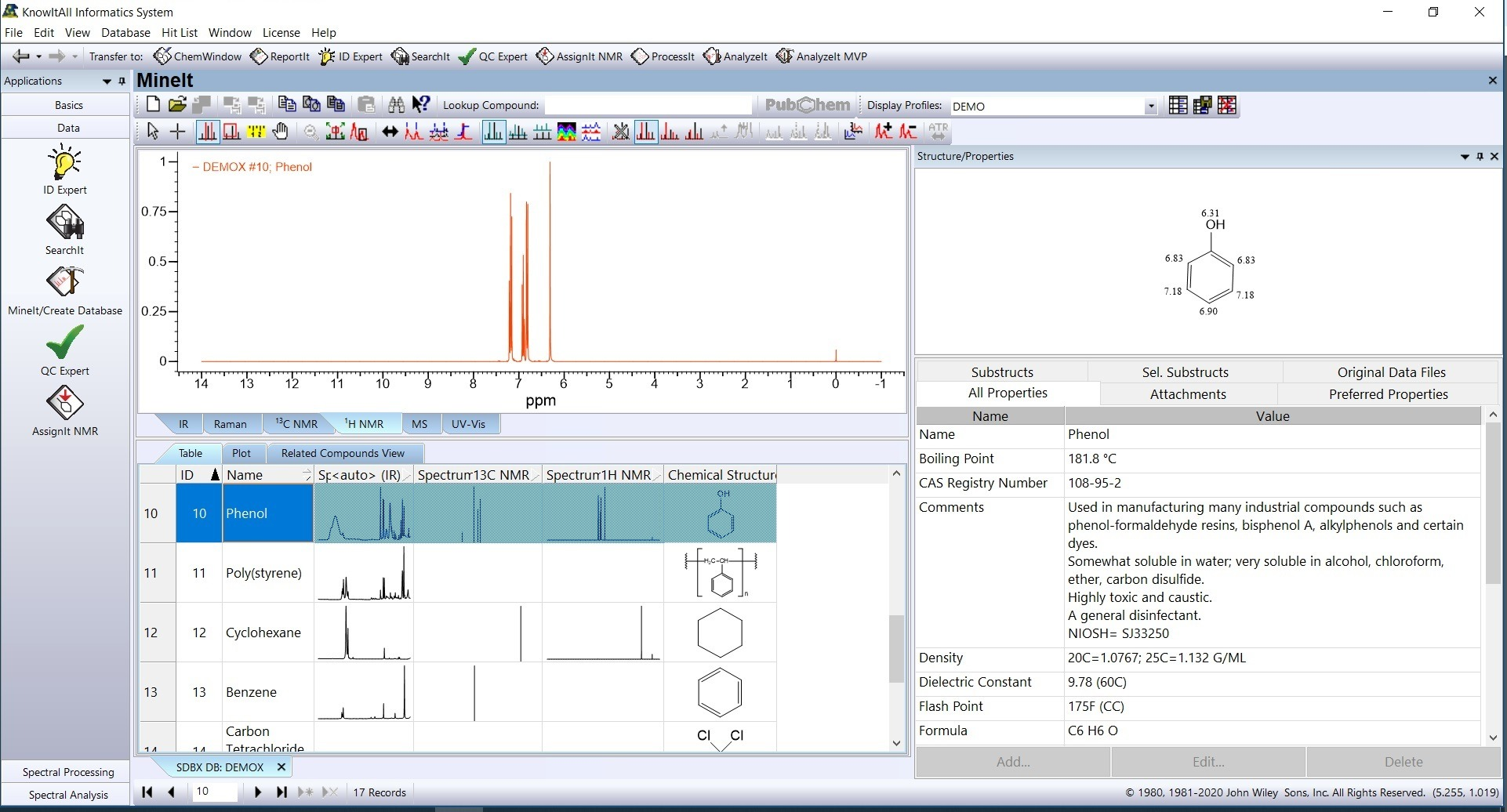
Task: Expand the back-navigation history arrow
Action: 37,56
